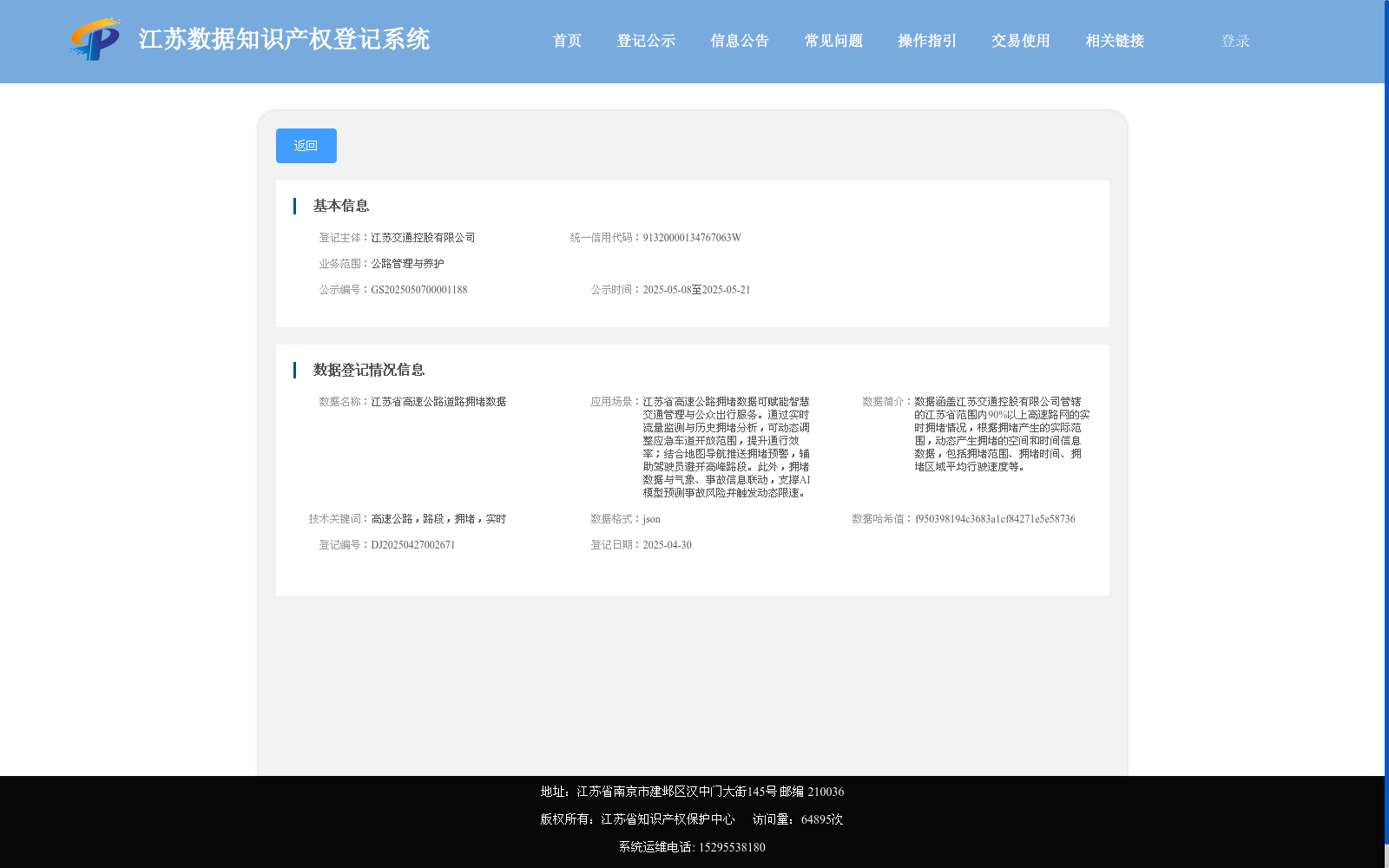Open the 常见问题 navigation menu item
The height and width of the screenshot is (868, 1389).
(833, 41)
